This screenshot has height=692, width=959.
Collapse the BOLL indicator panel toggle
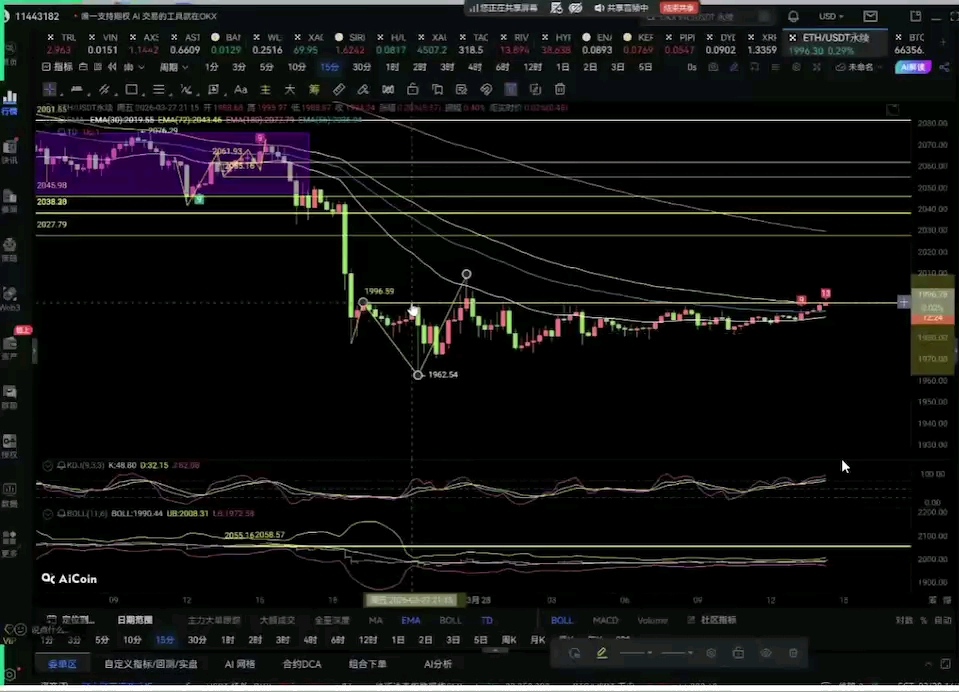click(x=47, y=512)
